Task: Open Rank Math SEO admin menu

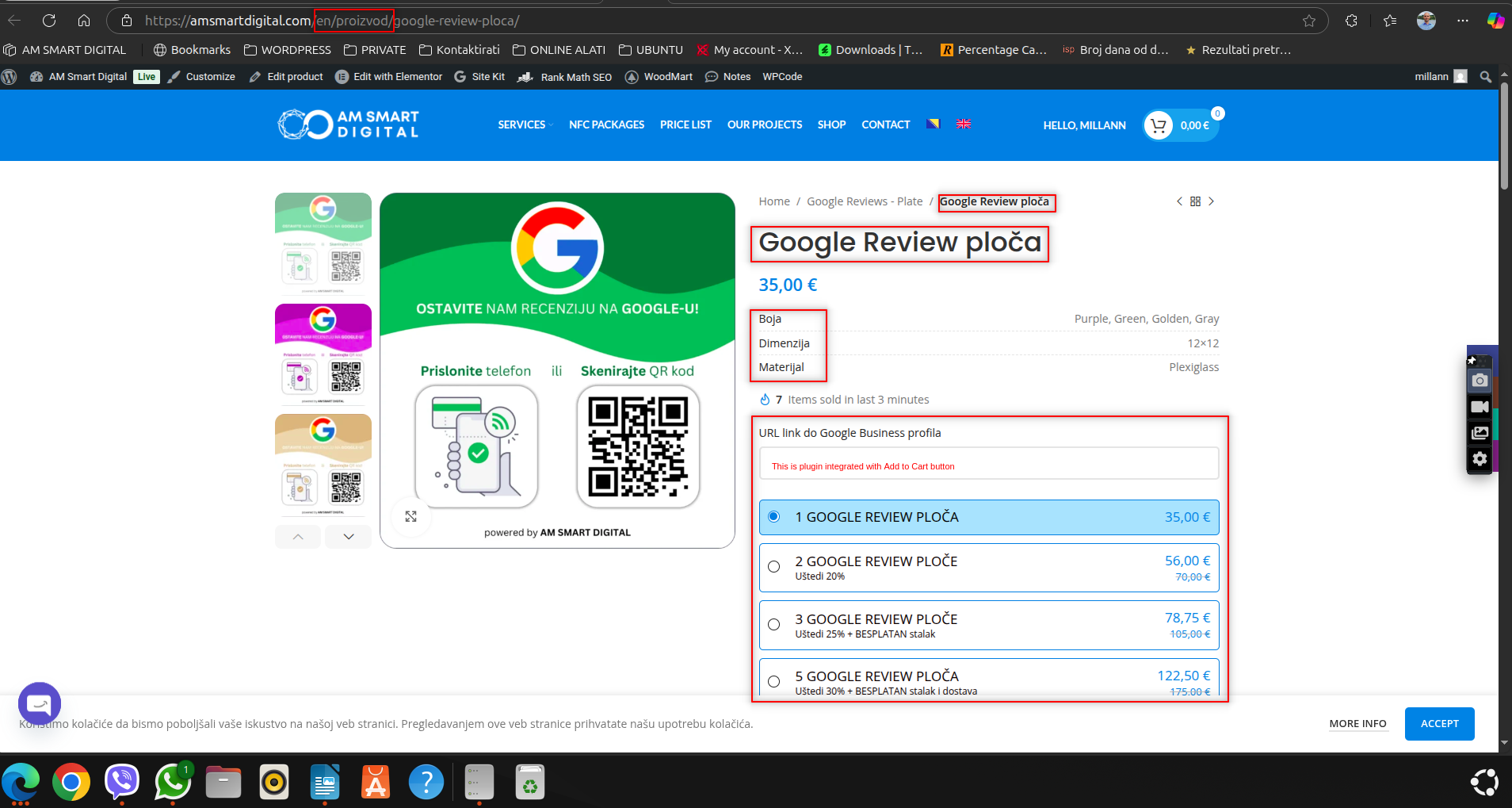Action: (564, 77)
